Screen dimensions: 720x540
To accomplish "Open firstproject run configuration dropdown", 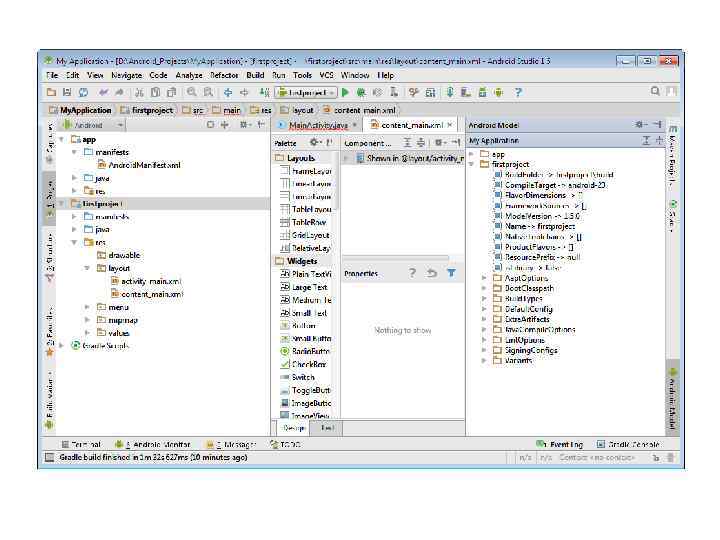I will click(306, 93).
